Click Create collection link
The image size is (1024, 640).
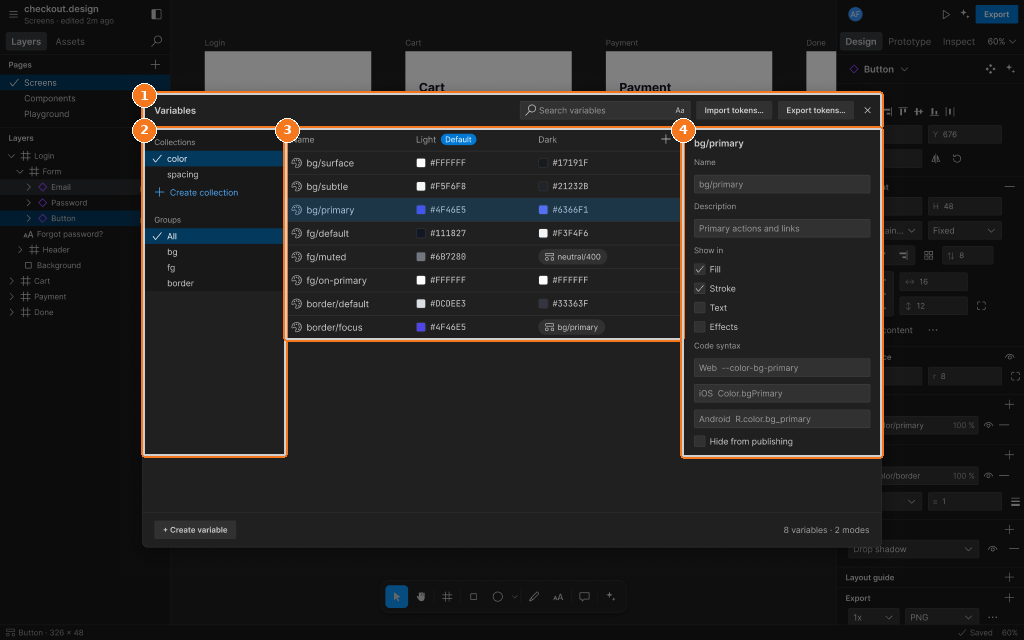tap(197, 193)
